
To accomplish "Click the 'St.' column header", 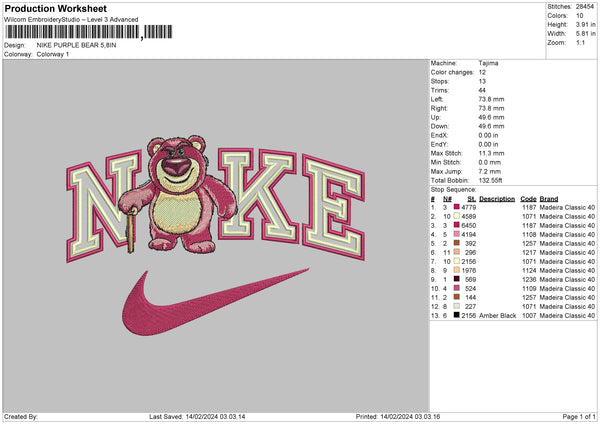I will [x=471, y=199].
